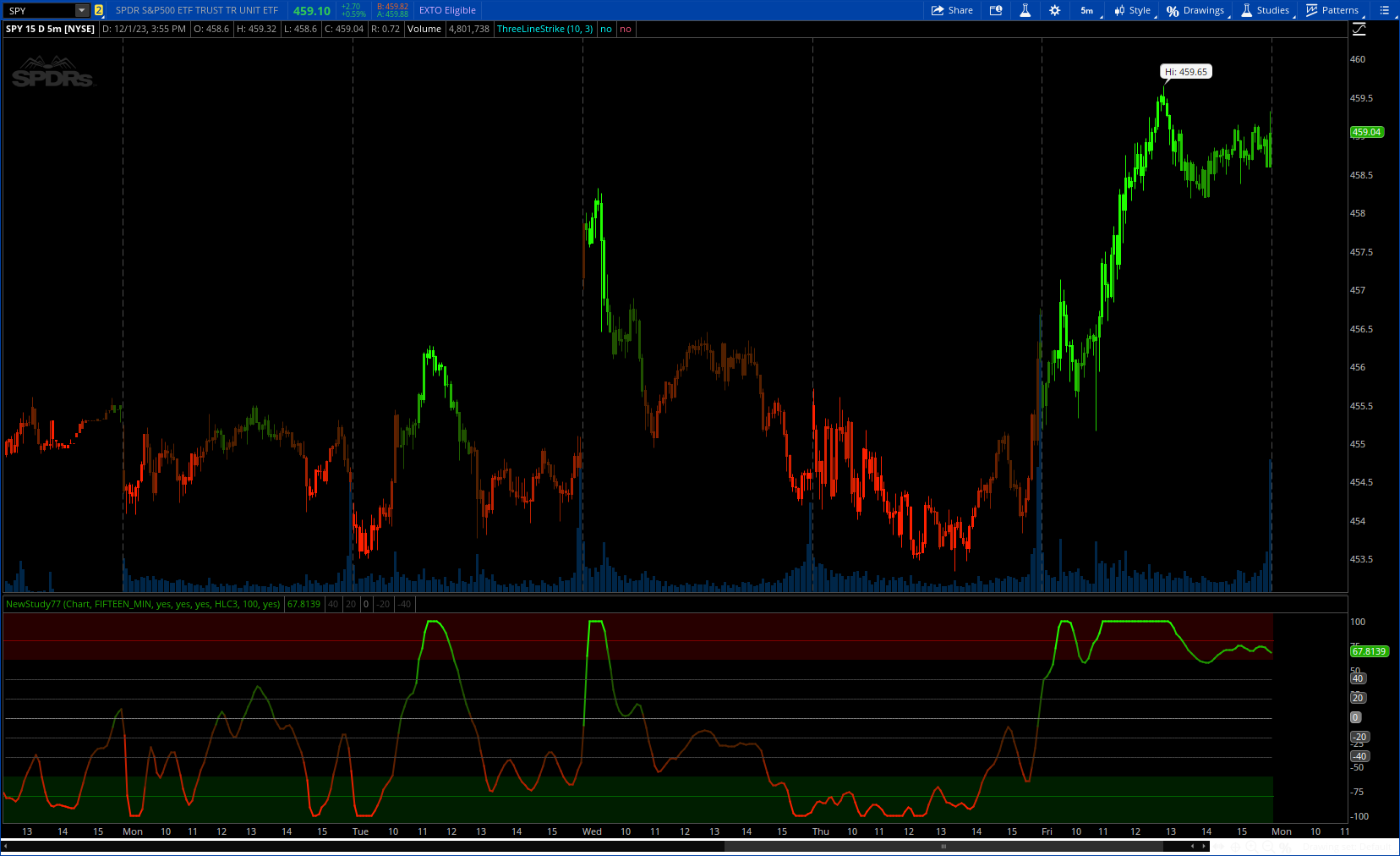Click the red 'no' value after ThreeLineStrike
The image size is (1400, 856).
pos(626,29)
